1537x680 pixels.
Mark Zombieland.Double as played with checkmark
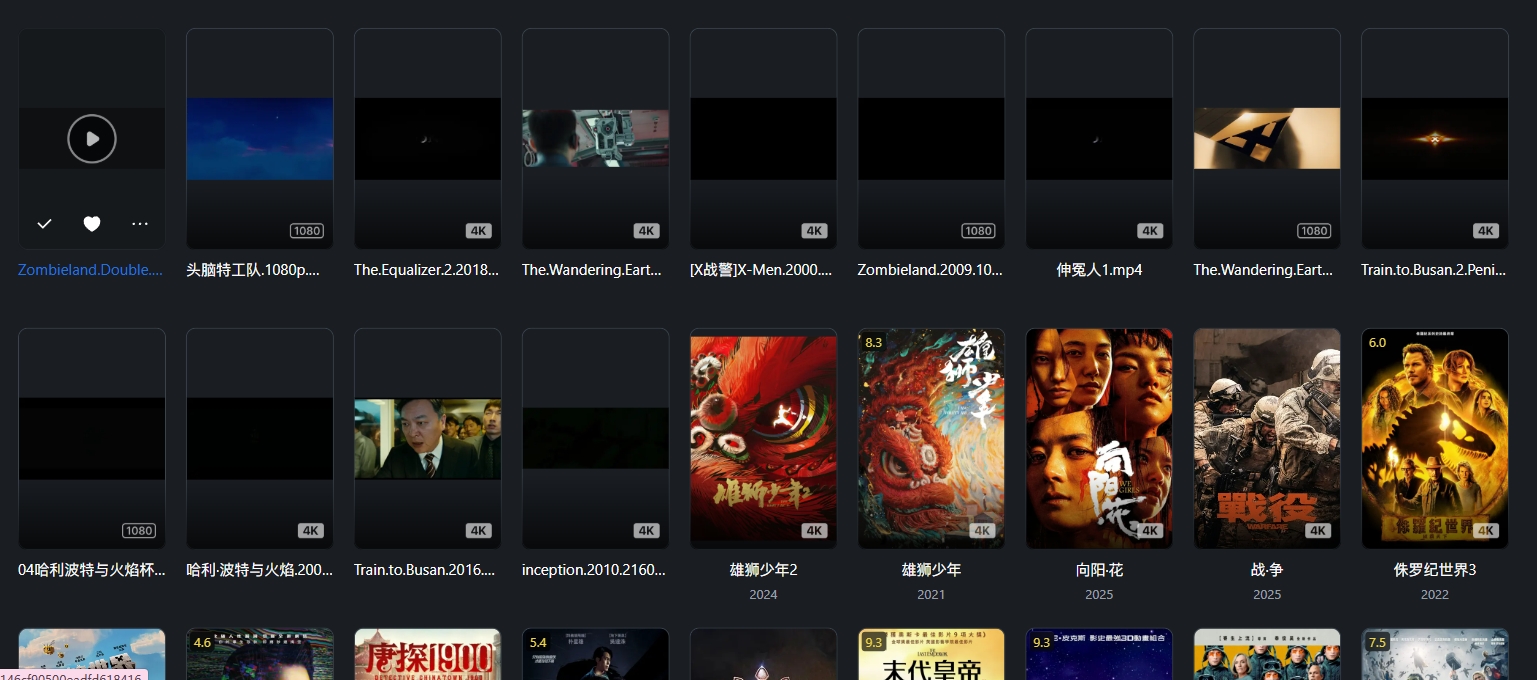click(44, 224)
